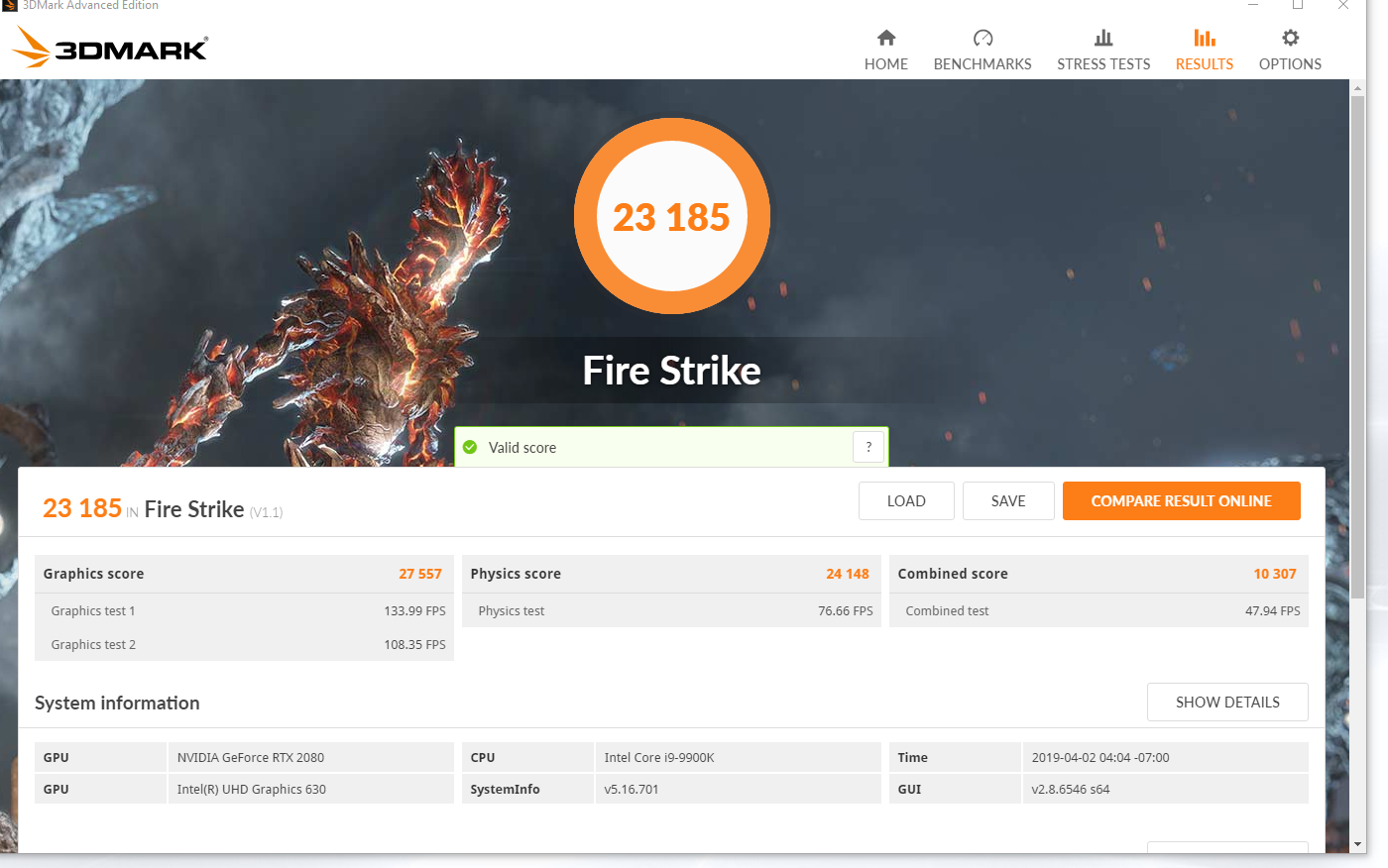Click the Graphics test 1 row label
This screenshot has width=1388, height=868.
click(93, 611)
